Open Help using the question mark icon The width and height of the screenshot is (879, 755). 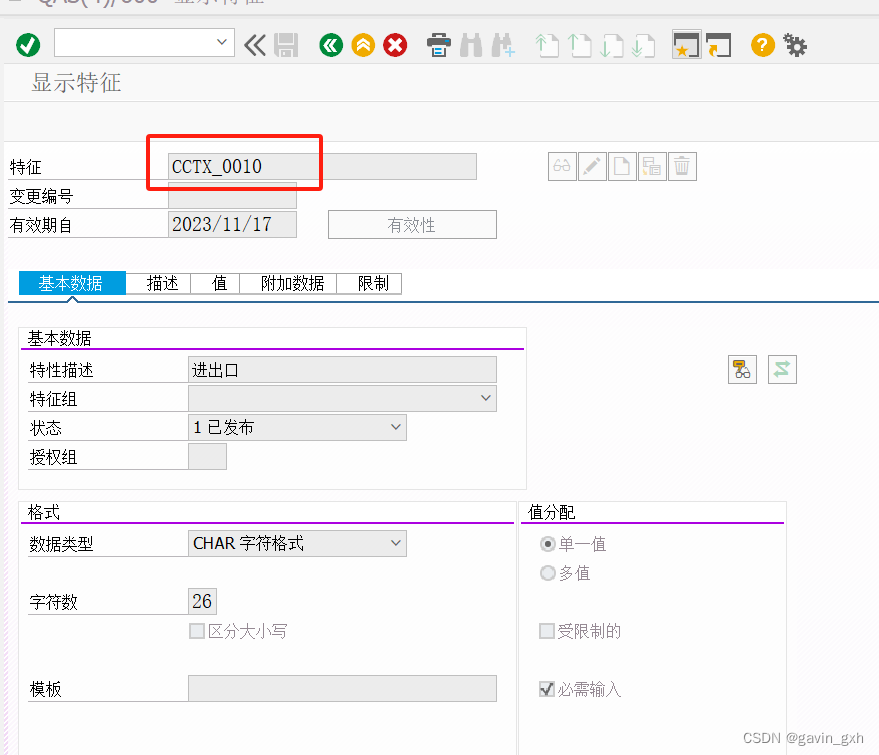pos(761,45)
